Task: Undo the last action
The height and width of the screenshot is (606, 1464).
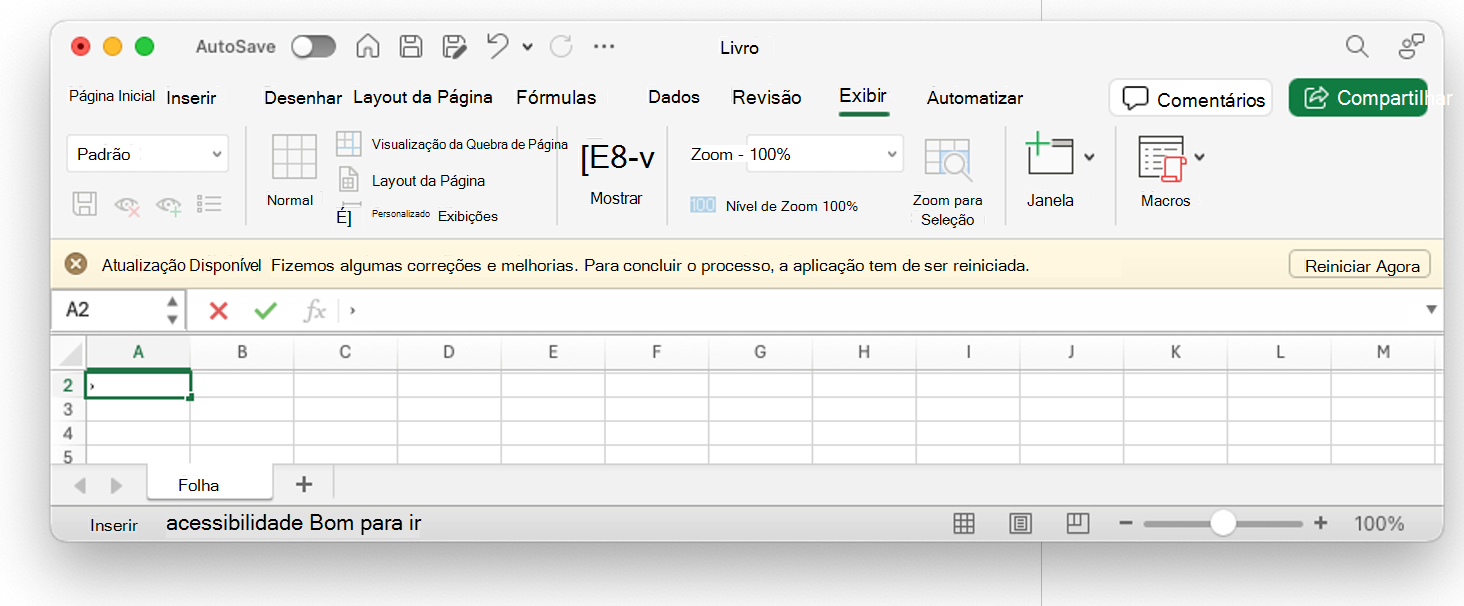Action: click(x=498, y=46)
